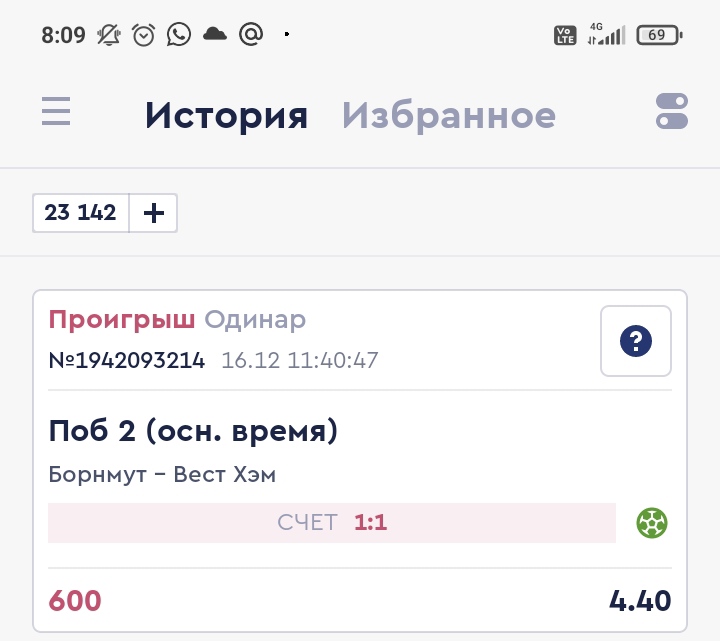Tap the Проигрыш status label

coord(122,320)
